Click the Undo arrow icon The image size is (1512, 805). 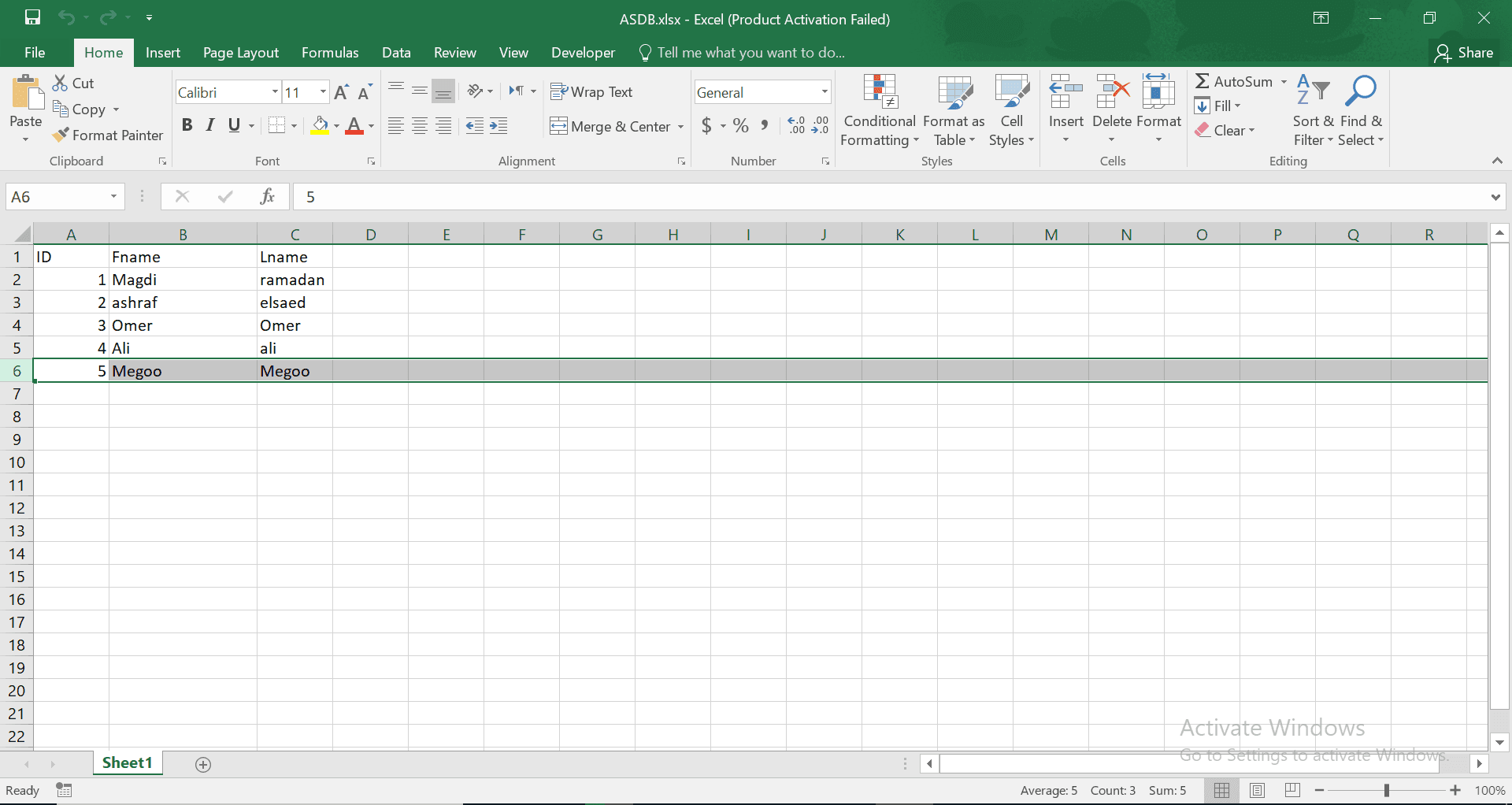coord(66,17)
